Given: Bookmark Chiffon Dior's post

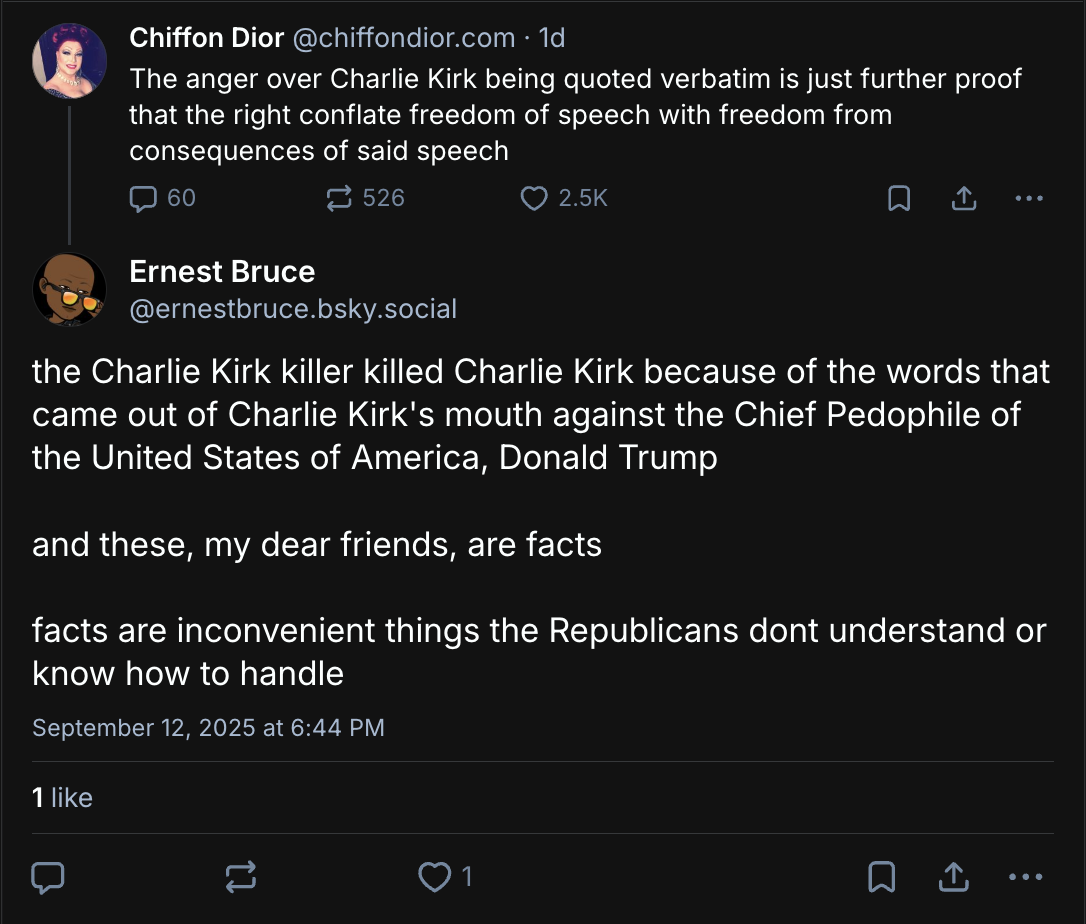Looking at the screenshot, I should click(x=899, y=198).
